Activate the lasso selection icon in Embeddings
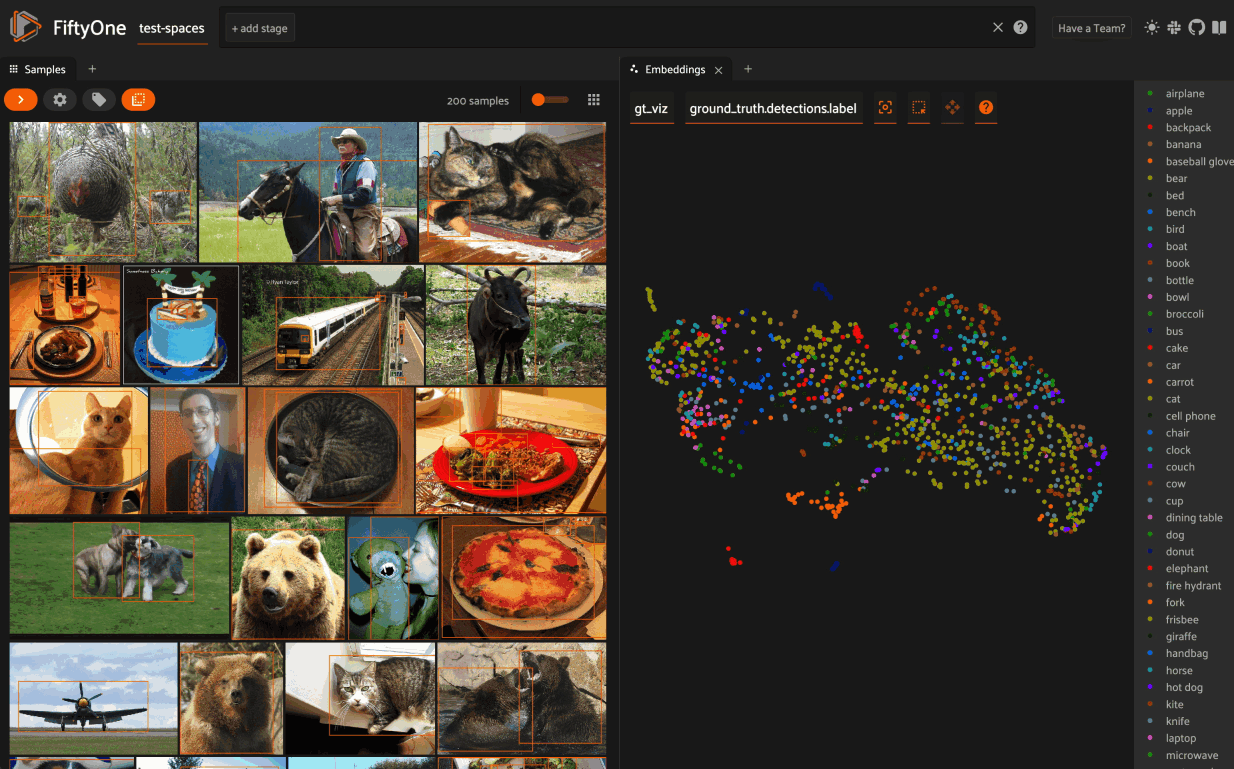 [x=919, y=108]
